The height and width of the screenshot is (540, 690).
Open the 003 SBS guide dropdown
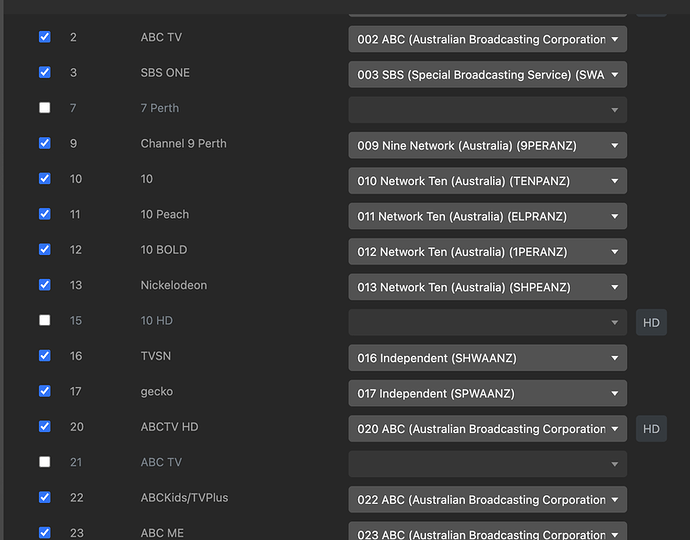(488, 74)
